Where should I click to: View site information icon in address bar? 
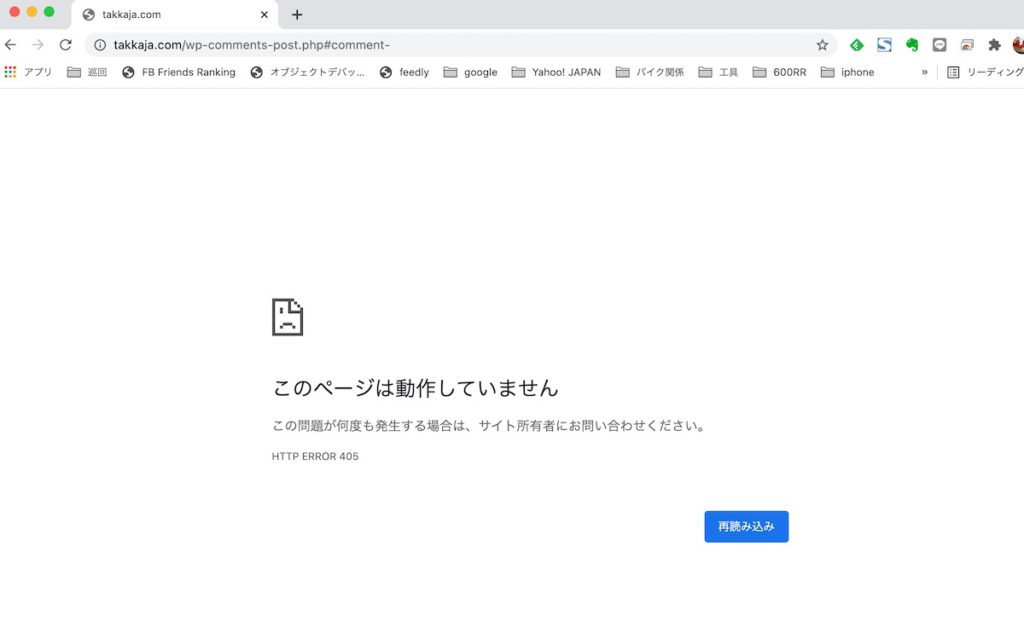click(100, 45)
